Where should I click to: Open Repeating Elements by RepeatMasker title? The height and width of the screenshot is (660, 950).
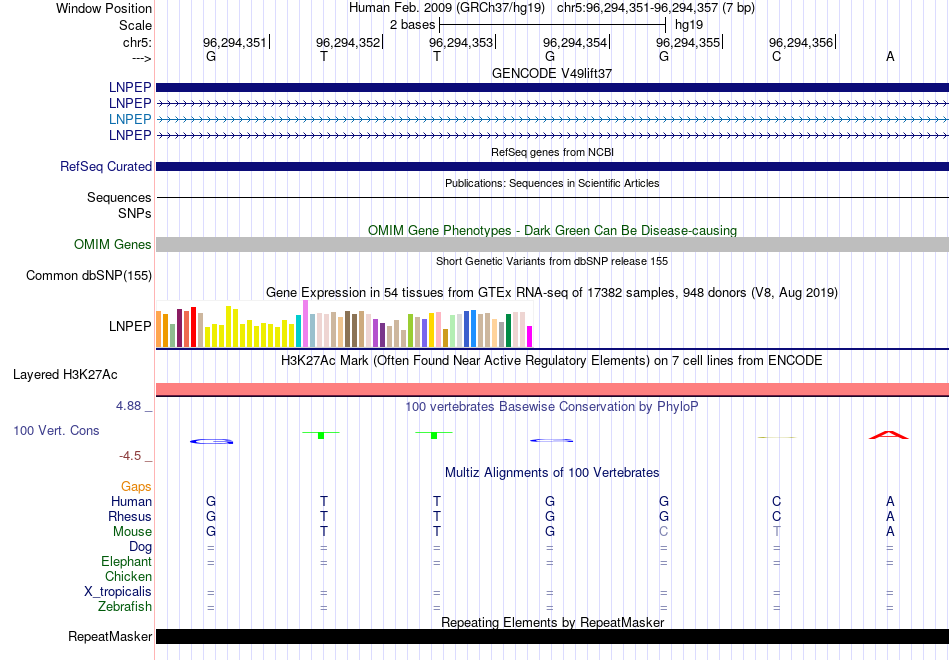tap(552, 622)
